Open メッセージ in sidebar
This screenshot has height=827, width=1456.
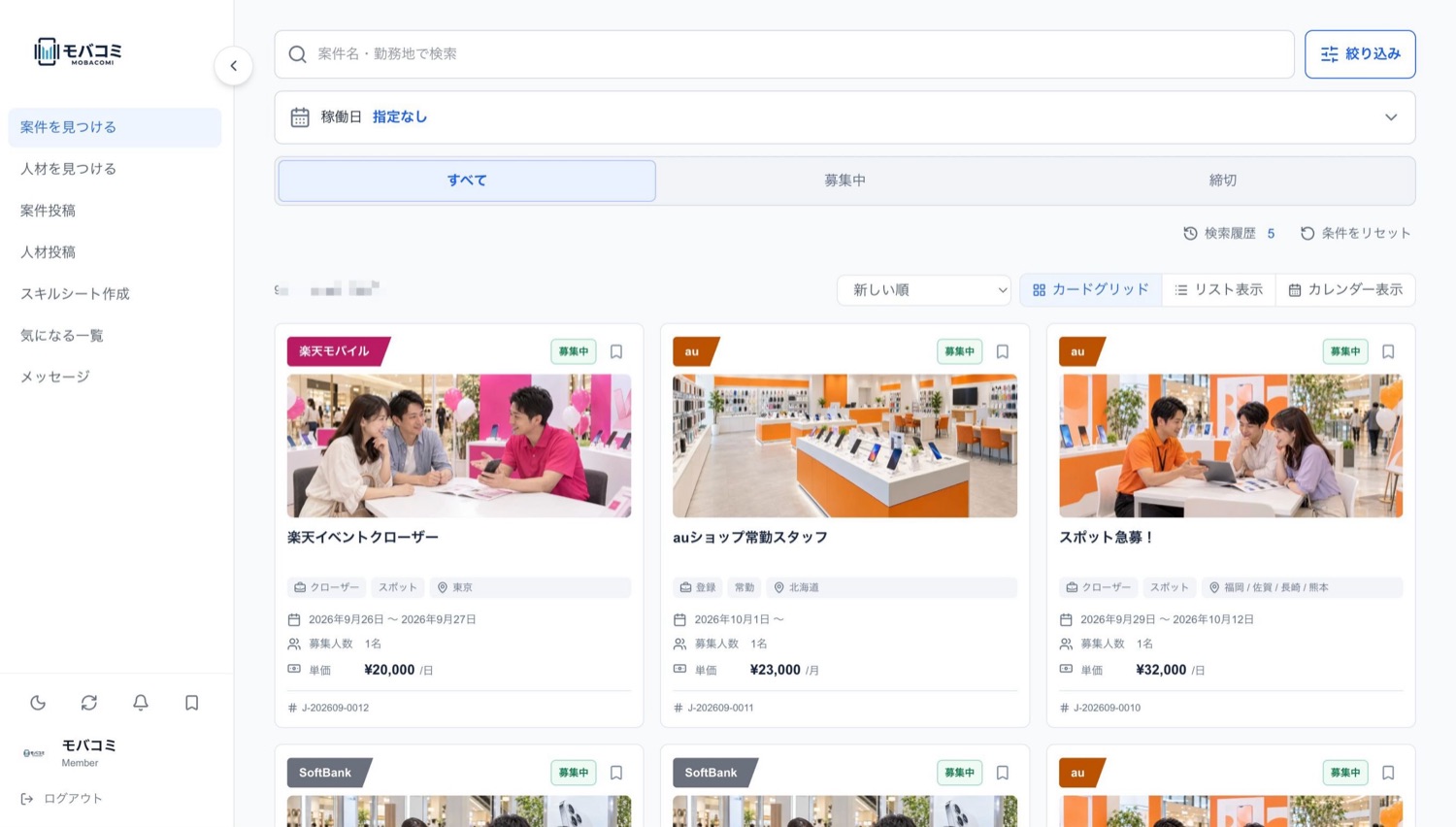115,377
